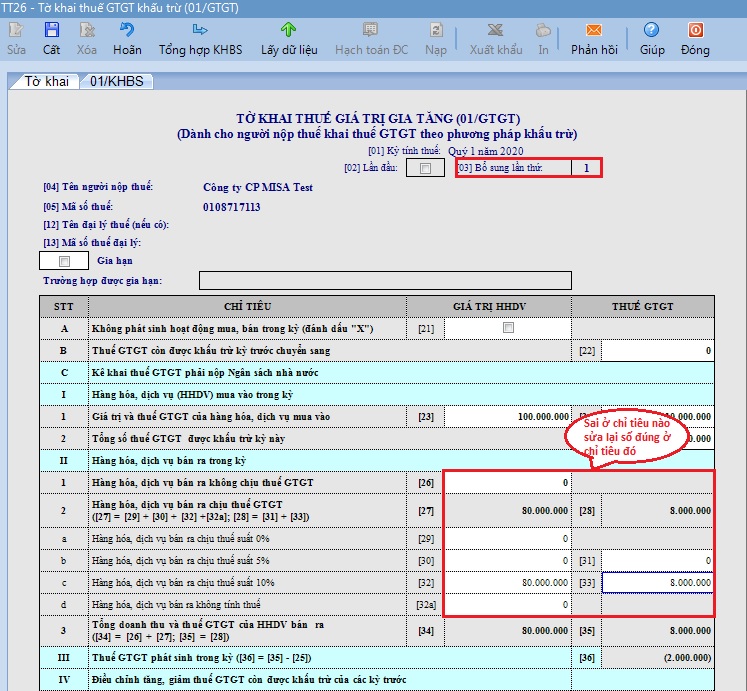Click the In print icon
This screenshot has height=691, width=747.
pyautogui.click(x=543, y=30)
